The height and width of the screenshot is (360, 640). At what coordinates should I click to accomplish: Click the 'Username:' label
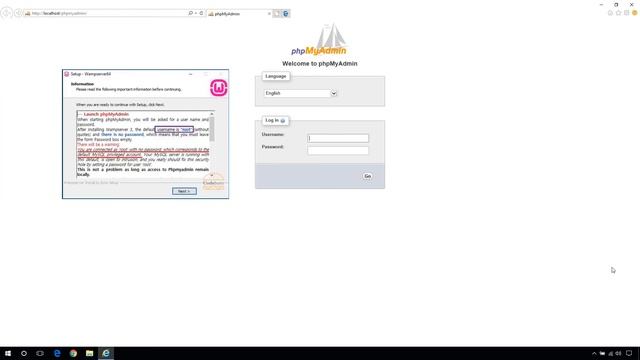[x=273, y=134]
